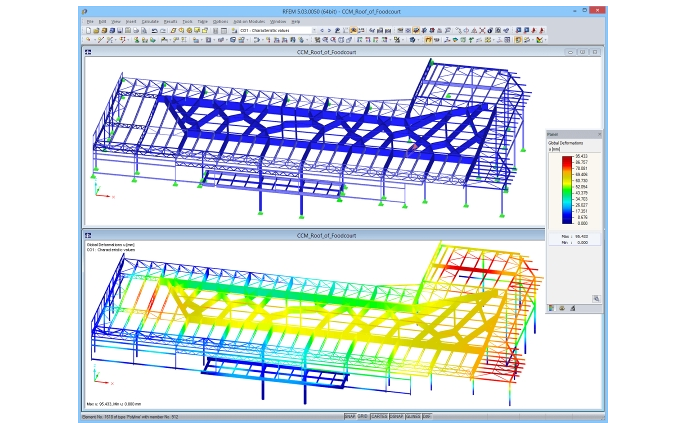686x429 pixels.
Task: Toggle the SNAP status bar button
Action: (x=350, y=417)
